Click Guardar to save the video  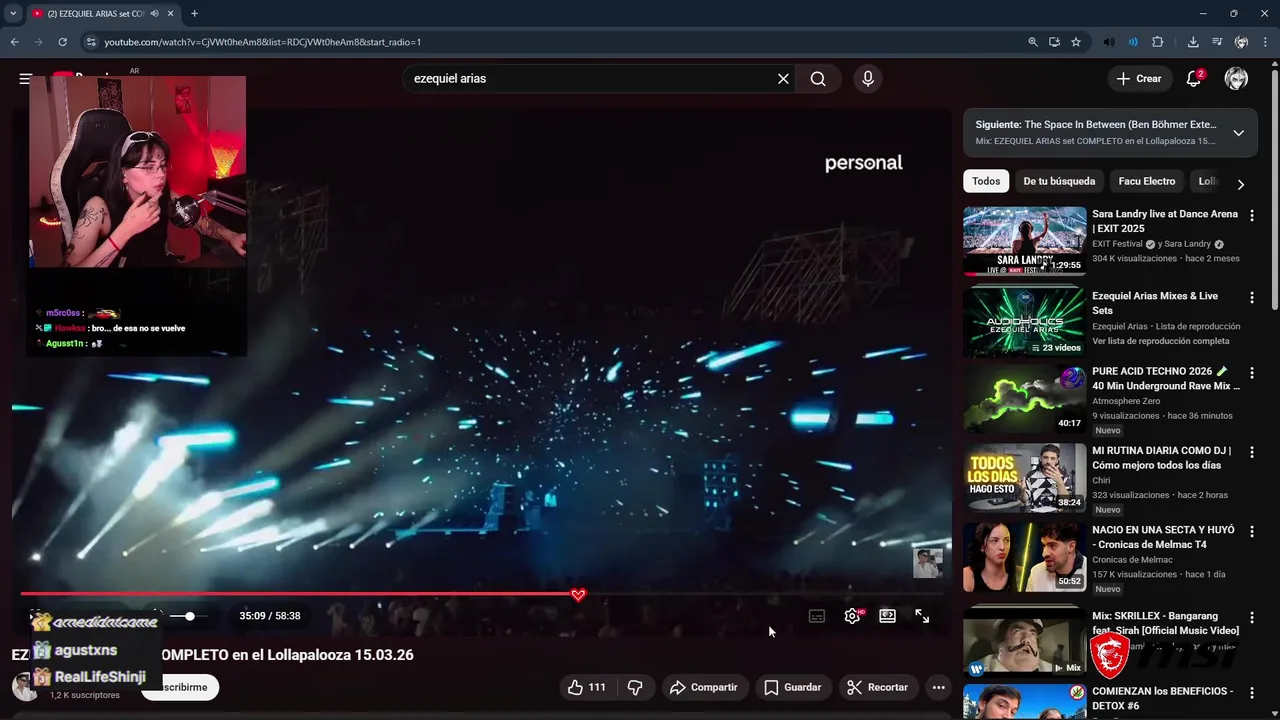(x=793, y=687)
